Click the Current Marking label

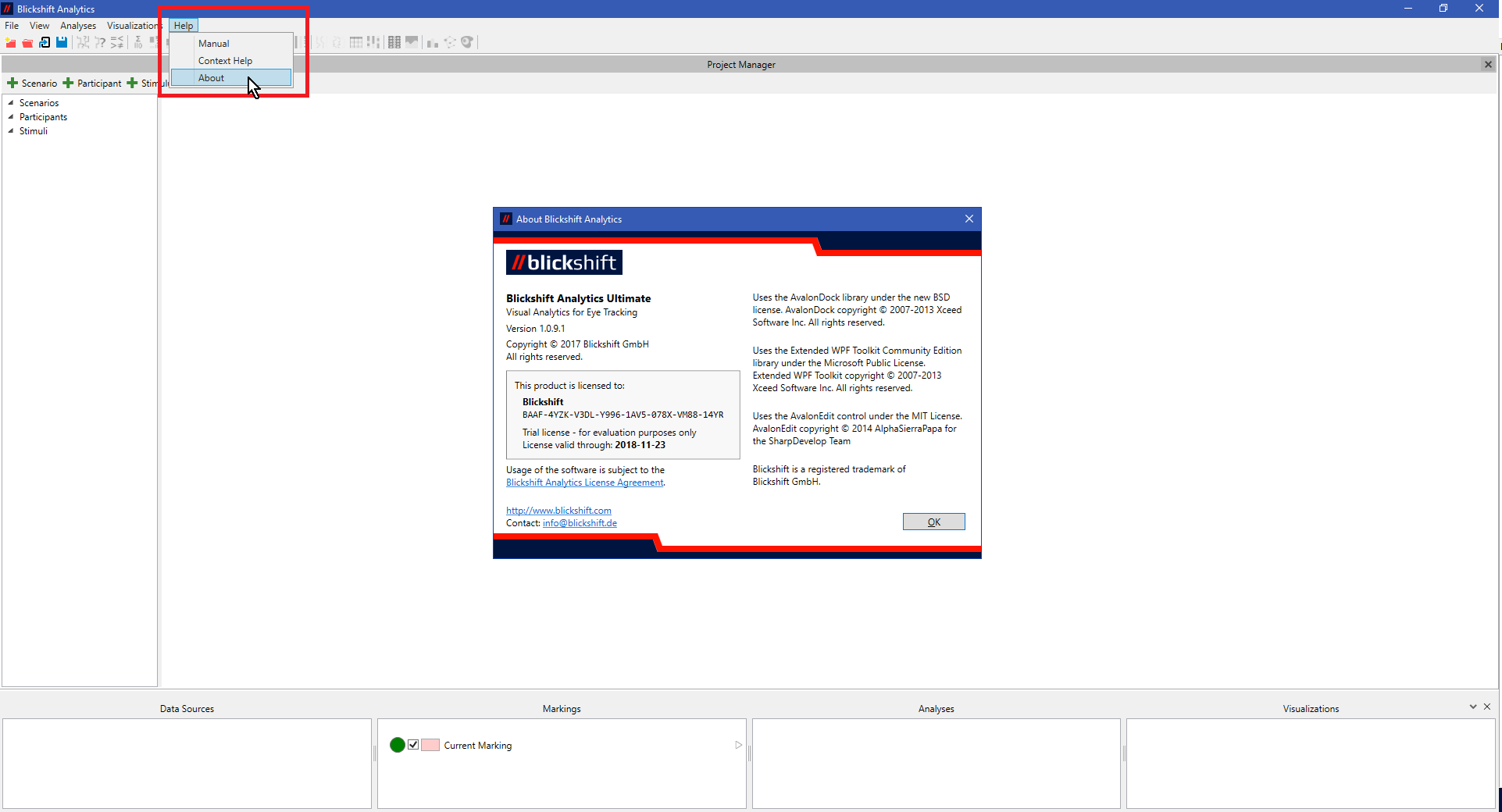coord(477,746)
